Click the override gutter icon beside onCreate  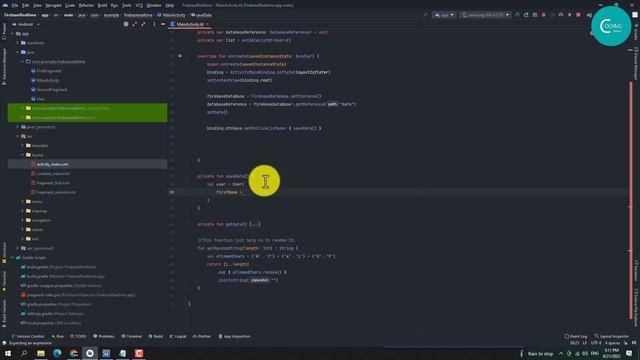tap(180, 56)
